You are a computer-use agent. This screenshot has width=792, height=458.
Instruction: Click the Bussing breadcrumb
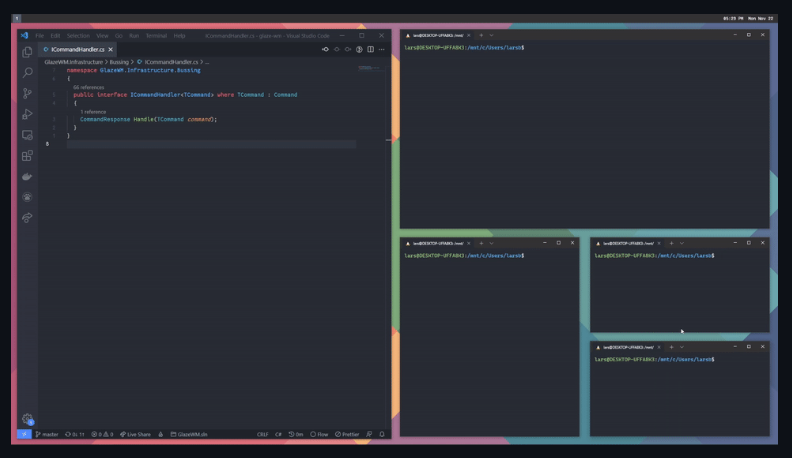[119, 62]
